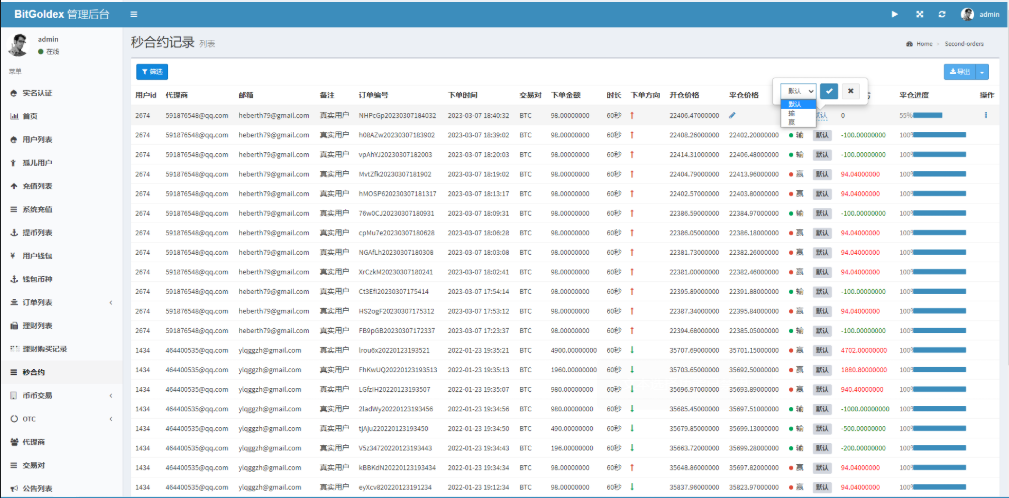The image size is (1009, 498).
Task: Click the BitGoldex 管理后台 logo title
Action: click(61, 14)
